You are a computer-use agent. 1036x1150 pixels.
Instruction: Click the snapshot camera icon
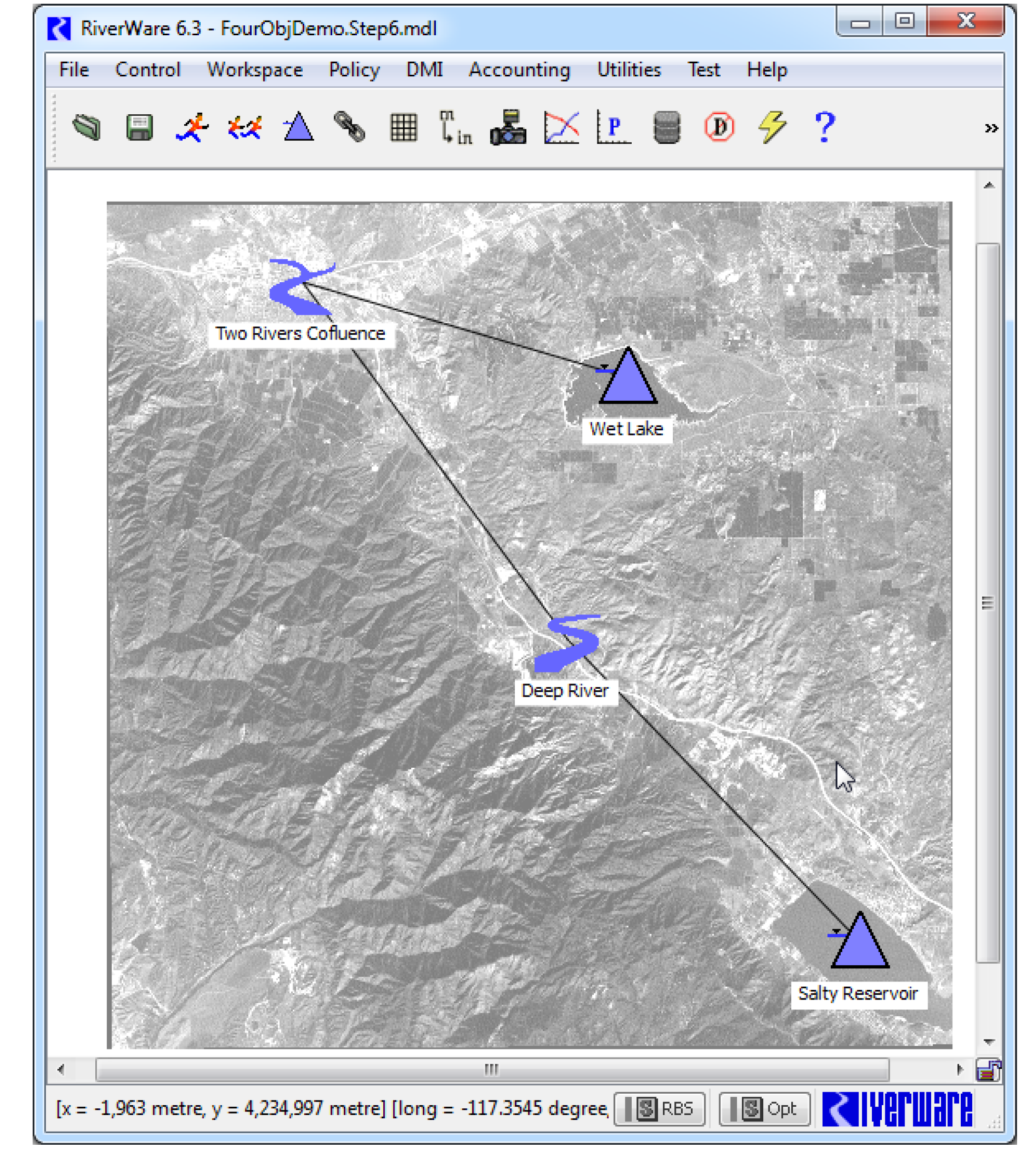point(508,127)
